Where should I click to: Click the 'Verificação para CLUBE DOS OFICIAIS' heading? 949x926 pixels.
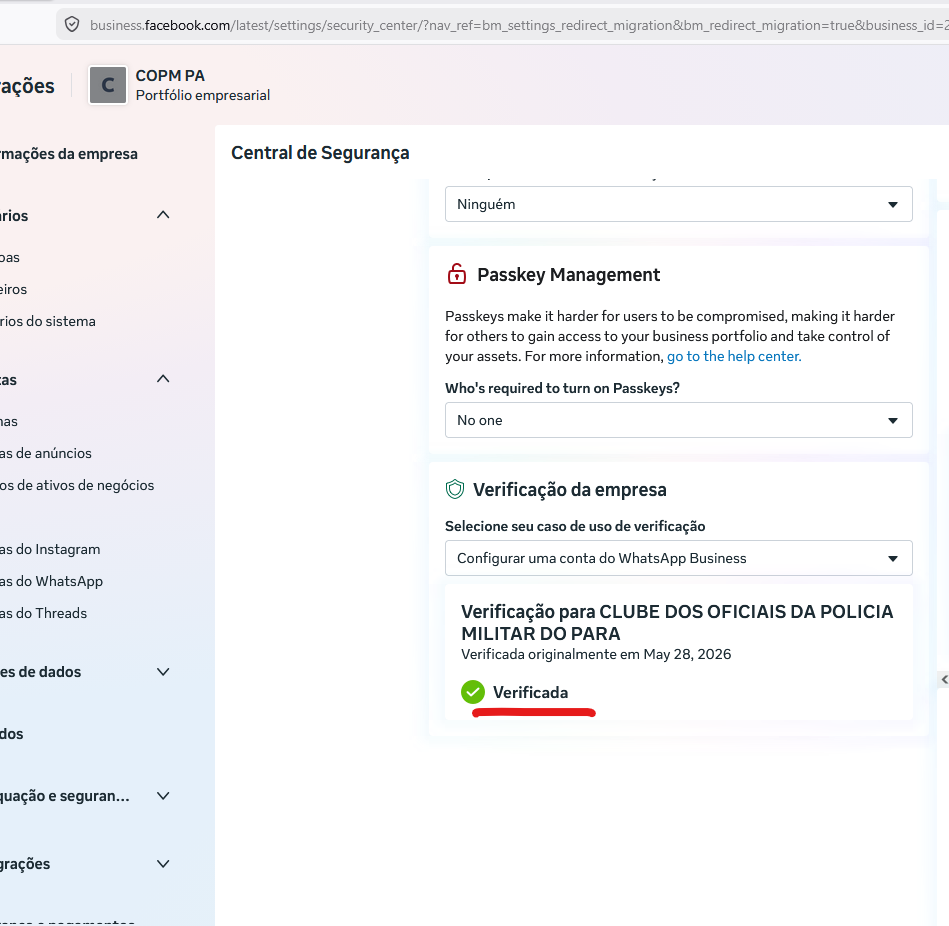(x=677, y=623)
